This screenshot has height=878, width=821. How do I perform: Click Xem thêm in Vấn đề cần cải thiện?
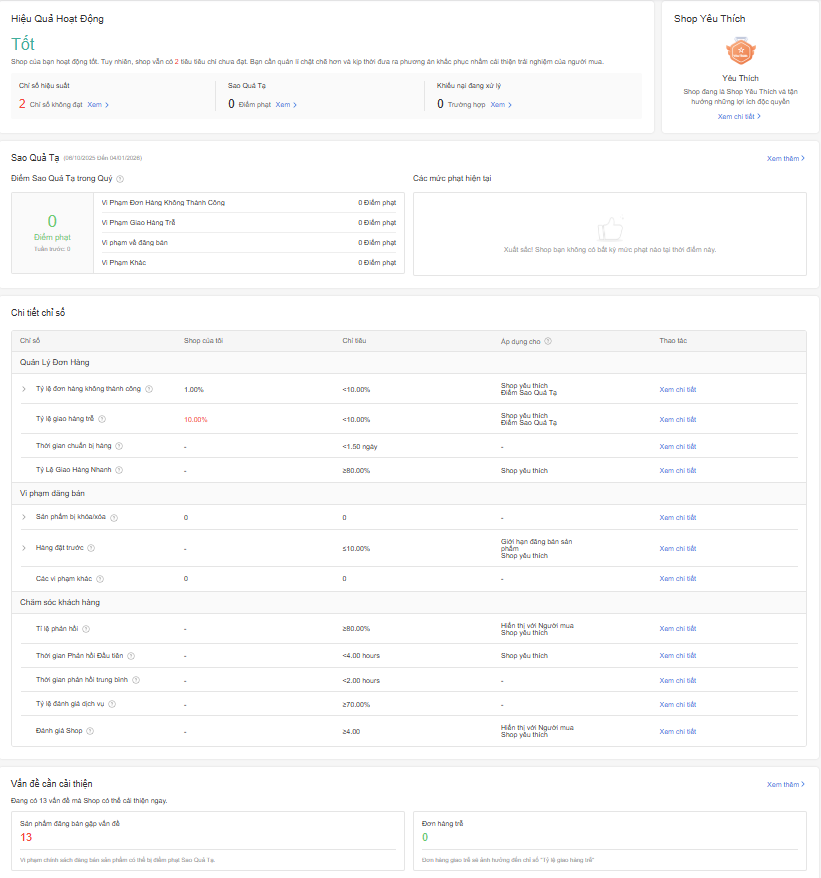[x=785, y=785]
